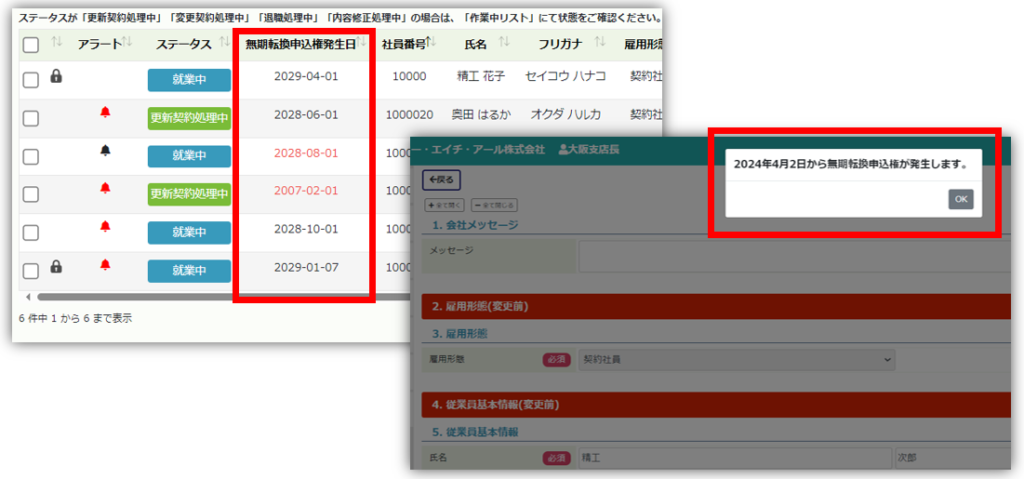Viewport: 1024px width, 479px height.
Task: Click the black bell alert in the 2028-08-01 row
Action: (105, 151)
